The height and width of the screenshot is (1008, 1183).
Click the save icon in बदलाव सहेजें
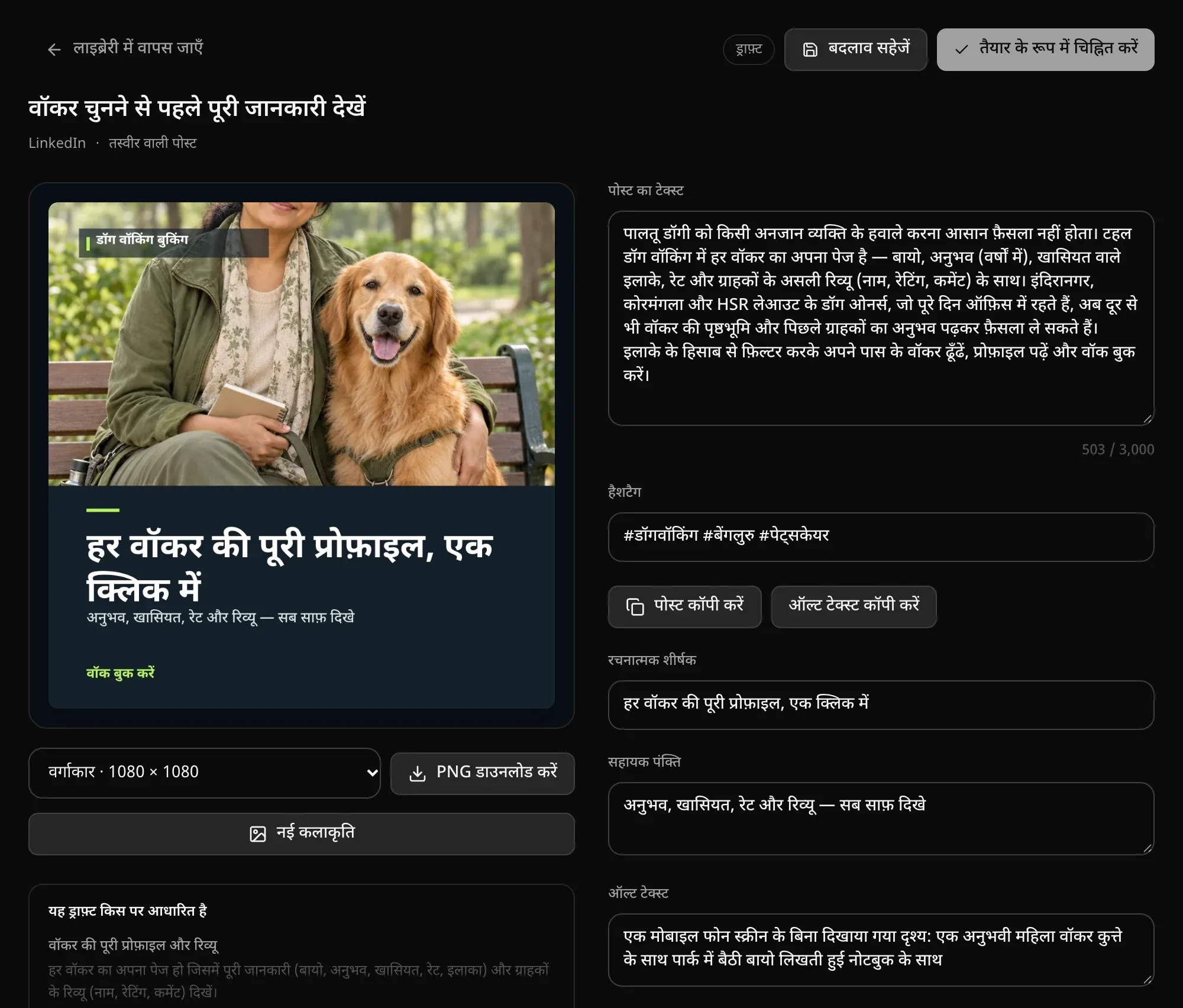(x=810, y=50)
